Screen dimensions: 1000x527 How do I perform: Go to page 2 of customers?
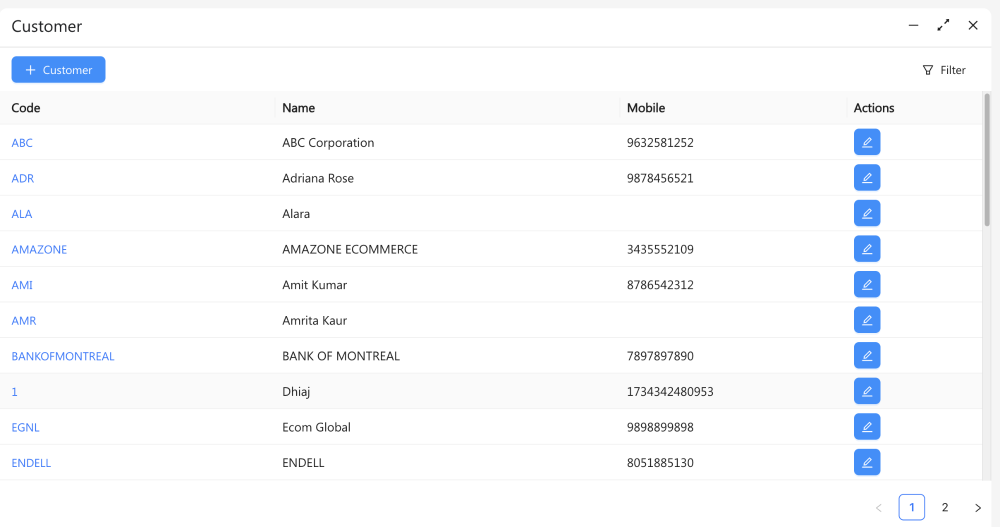(945, 508)
